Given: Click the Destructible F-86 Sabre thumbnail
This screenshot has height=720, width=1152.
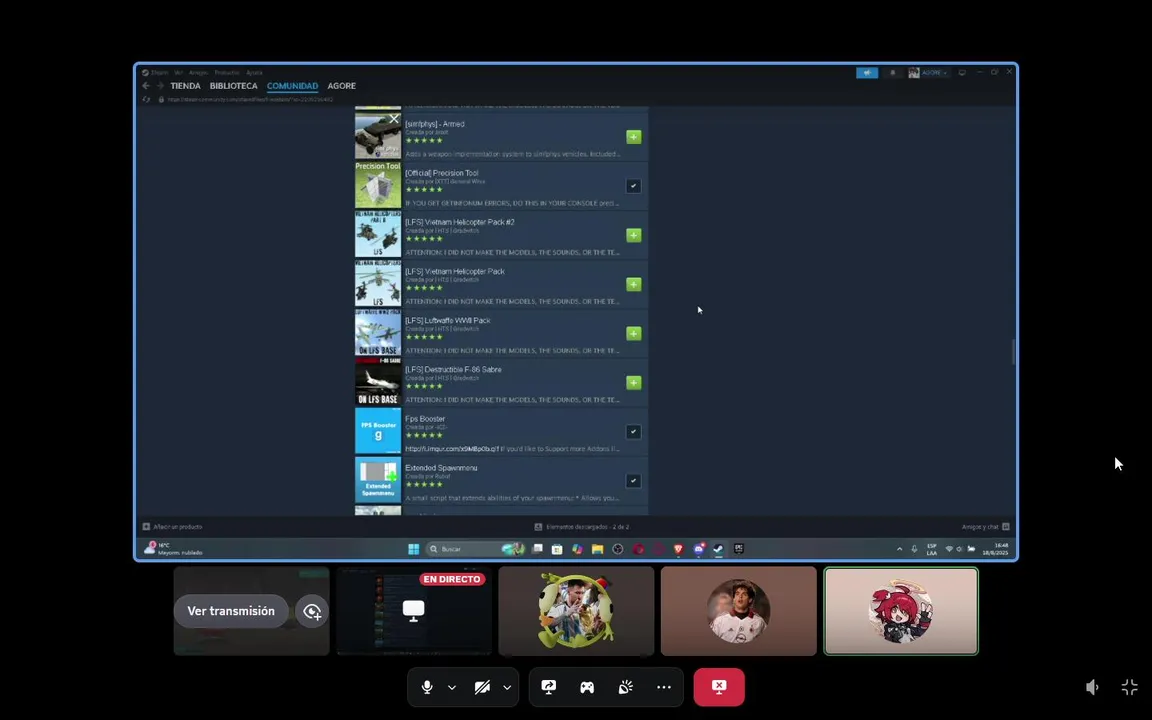Looking at the screenshot, I should (x=378, y=381).
